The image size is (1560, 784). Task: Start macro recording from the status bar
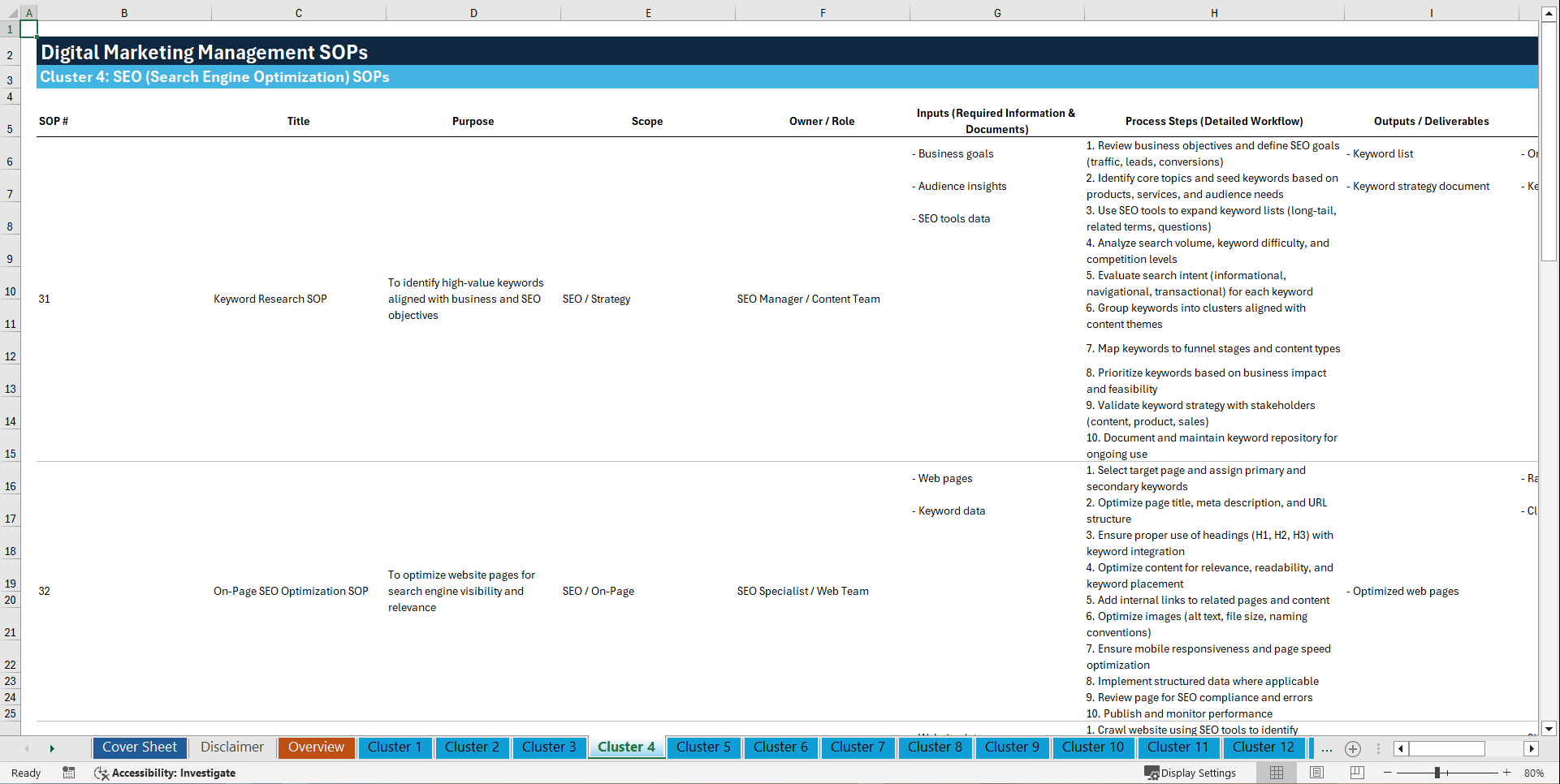[x=69, y=773]
